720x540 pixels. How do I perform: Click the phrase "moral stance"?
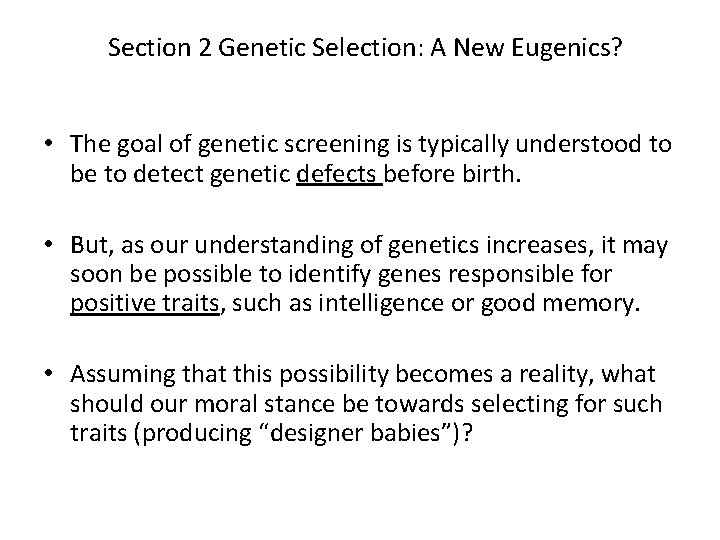tap(265, 404)
